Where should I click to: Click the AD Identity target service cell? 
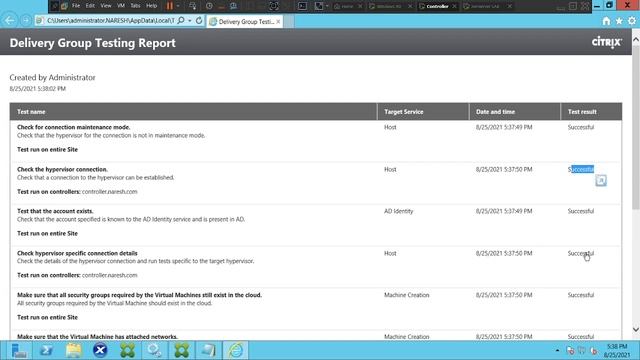(x=398, y=211)
